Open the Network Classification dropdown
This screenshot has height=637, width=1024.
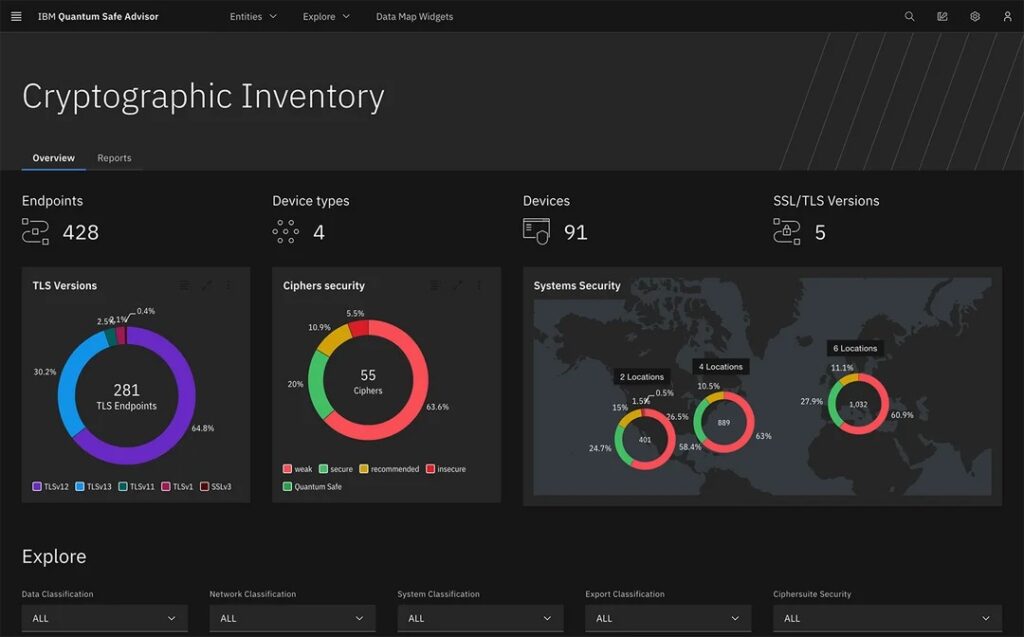292,618
